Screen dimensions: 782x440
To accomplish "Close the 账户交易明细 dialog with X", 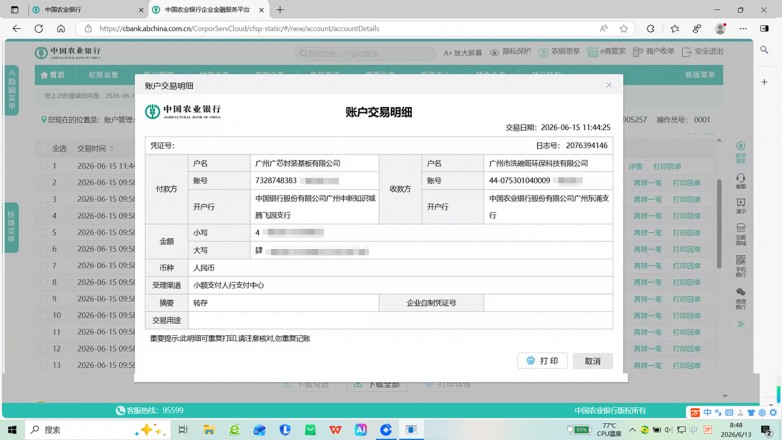I will tap(609, 85).
